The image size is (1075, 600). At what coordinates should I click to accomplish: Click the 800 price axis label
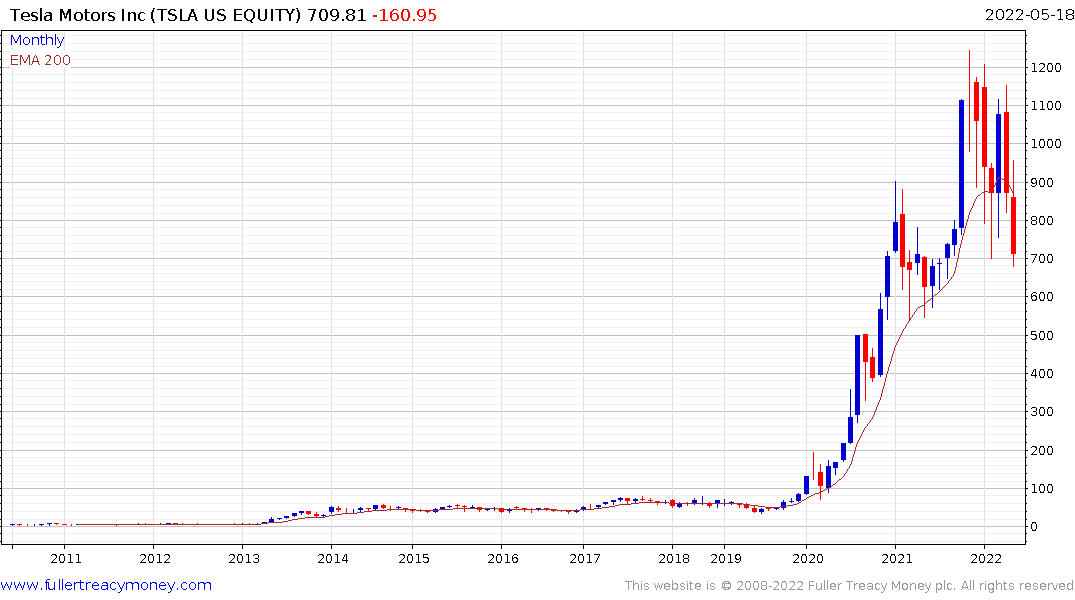[1042, 221]
